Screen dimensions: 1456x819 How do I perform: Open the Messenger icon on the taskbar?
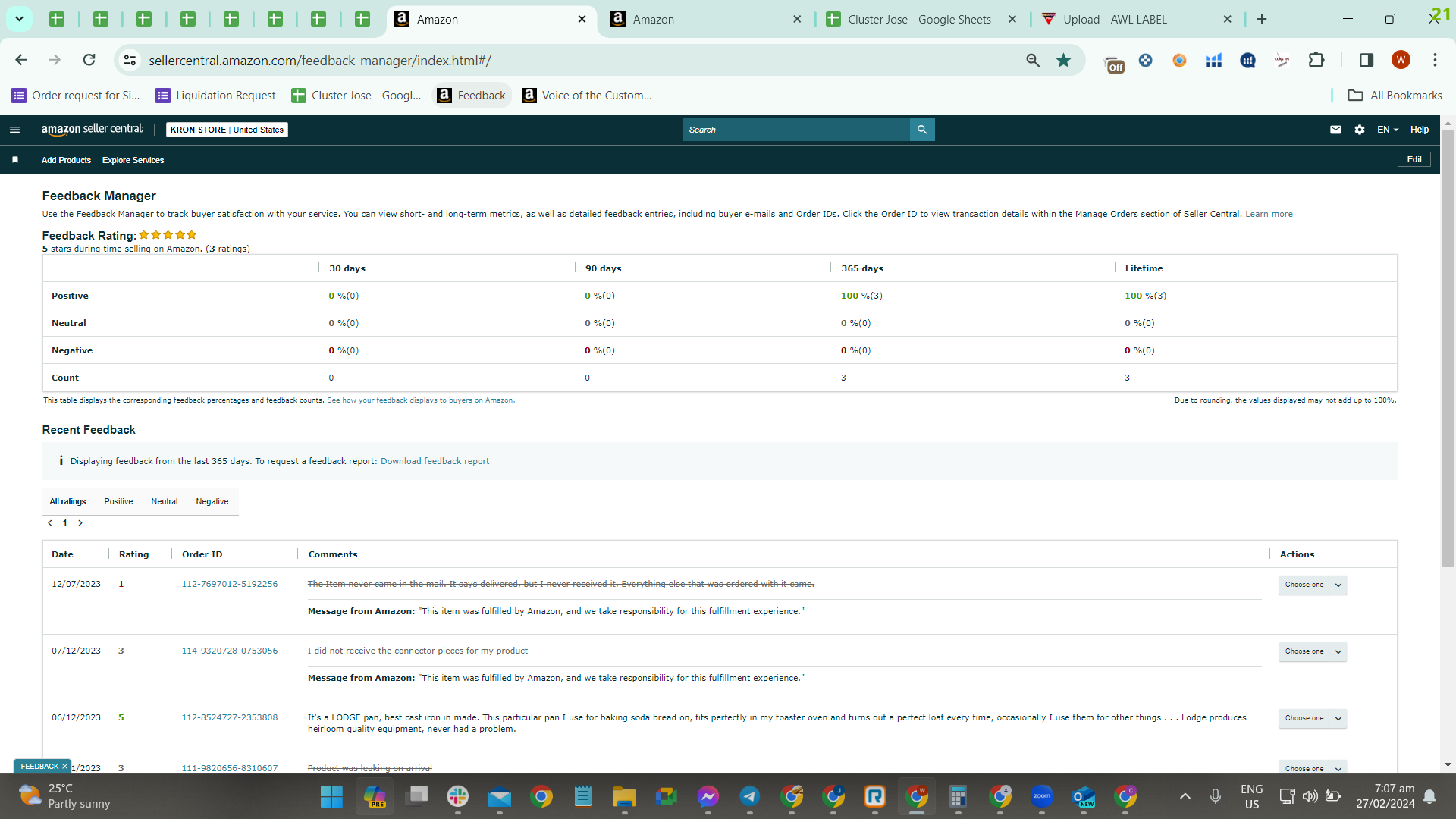click(708, 796)
